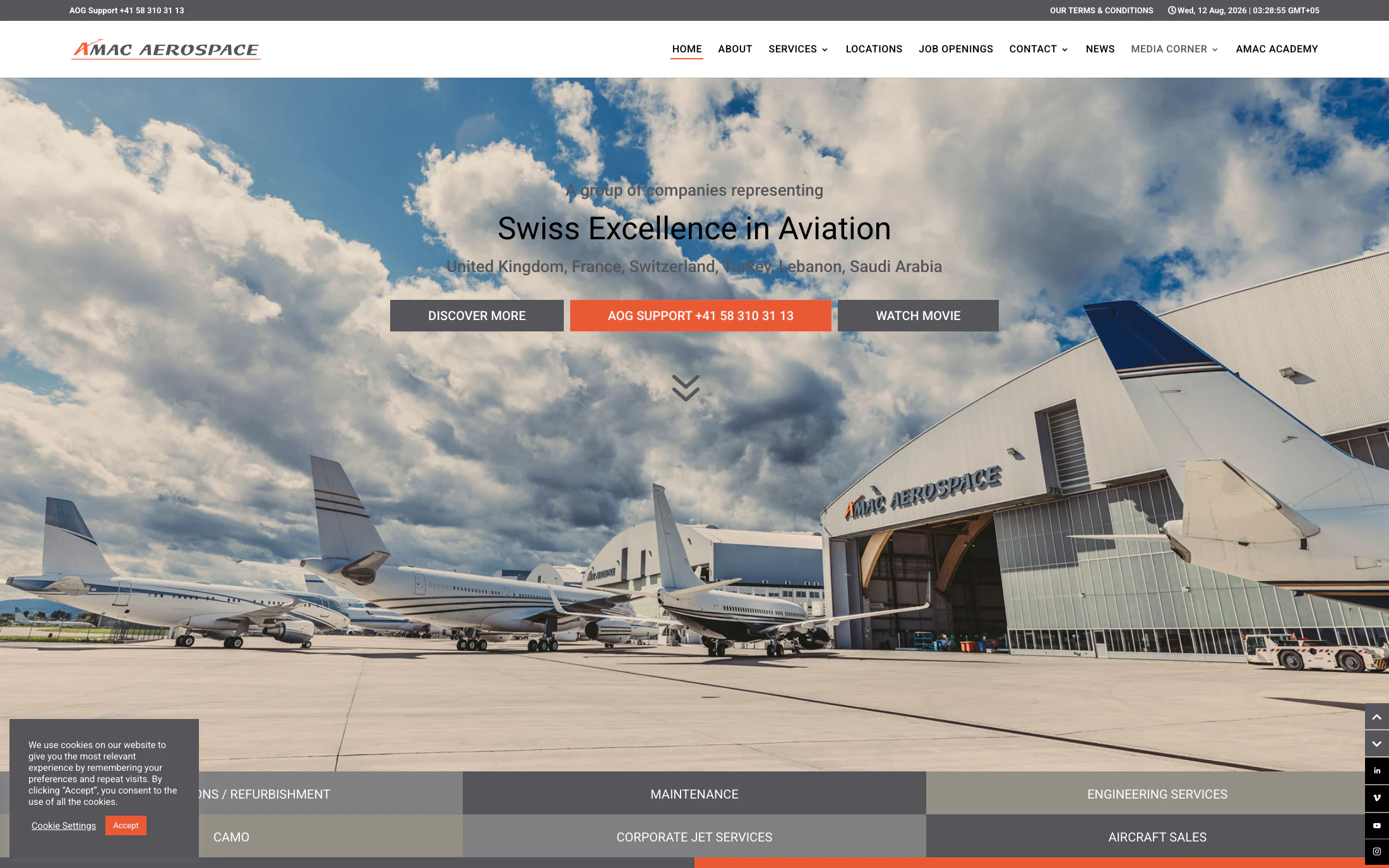The width and height of the screenshot is (1389, 868).
Task: Click the scroll-up arrow sidebar button
Action: [x=1377, y=717]
